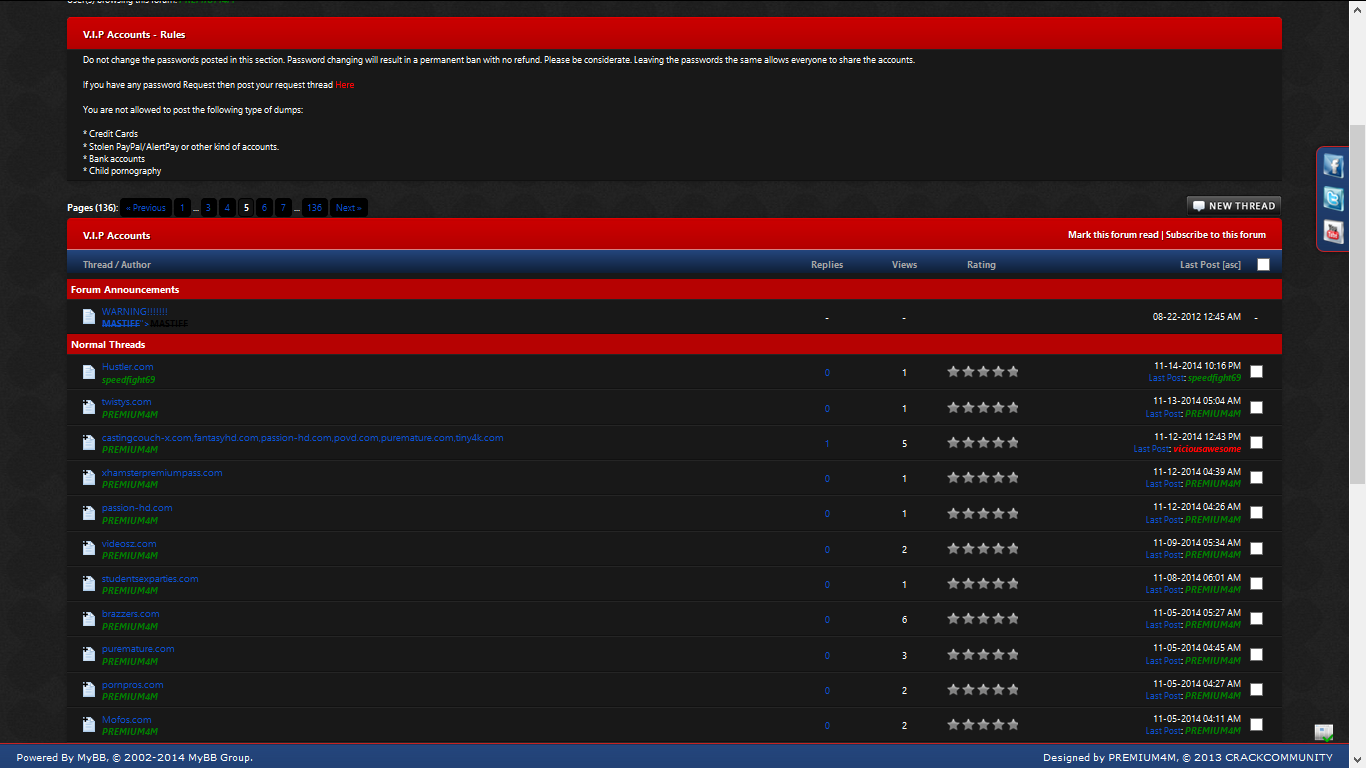Image resolution: width=1366 pixels, height=768 pixels.
Task: Toggle the [asc] sort order link
Action: (x=1232, y=265)
